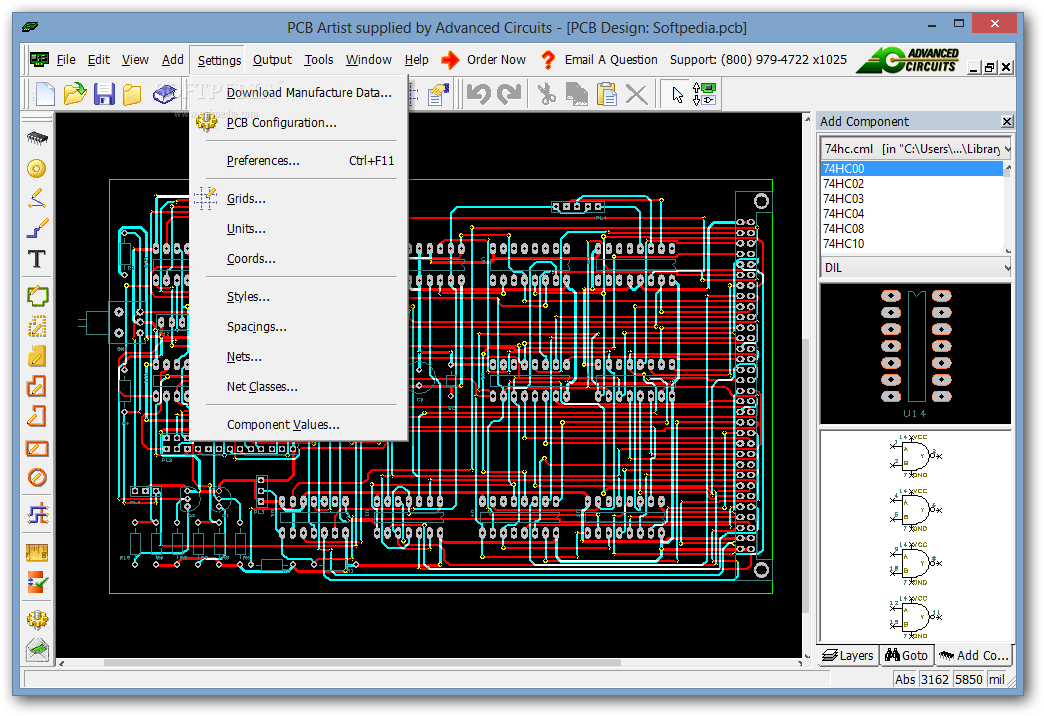Choose Download Manufacture Data menu entry
Screen dimensions: 1044x716
[x=299, y=93]
